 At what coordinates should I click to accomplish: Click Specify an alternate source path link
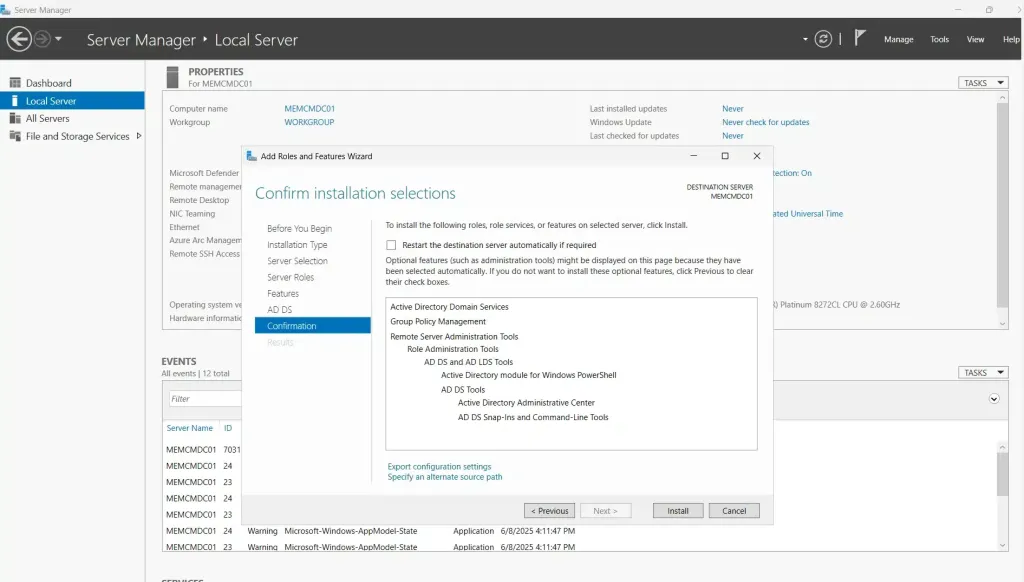(445, 477)
